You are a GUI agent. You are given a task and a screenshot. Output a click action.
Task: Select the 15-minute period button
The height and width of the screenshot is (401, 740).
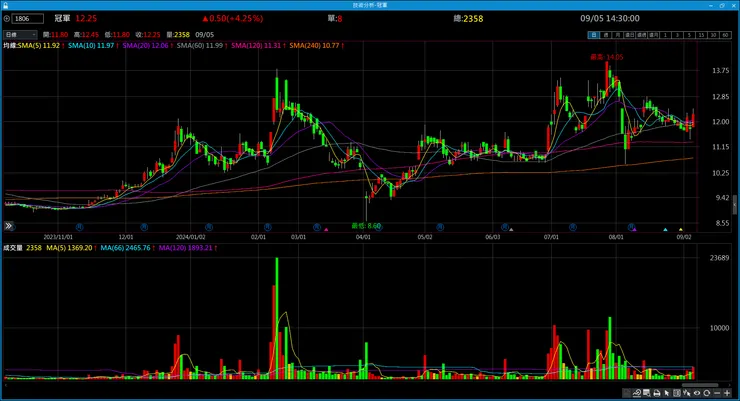click(701, 35)
